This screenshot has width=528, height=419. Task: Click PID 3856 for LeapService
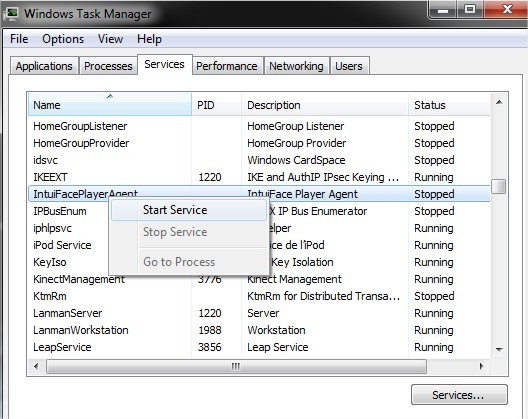click(x=209, y=347)
